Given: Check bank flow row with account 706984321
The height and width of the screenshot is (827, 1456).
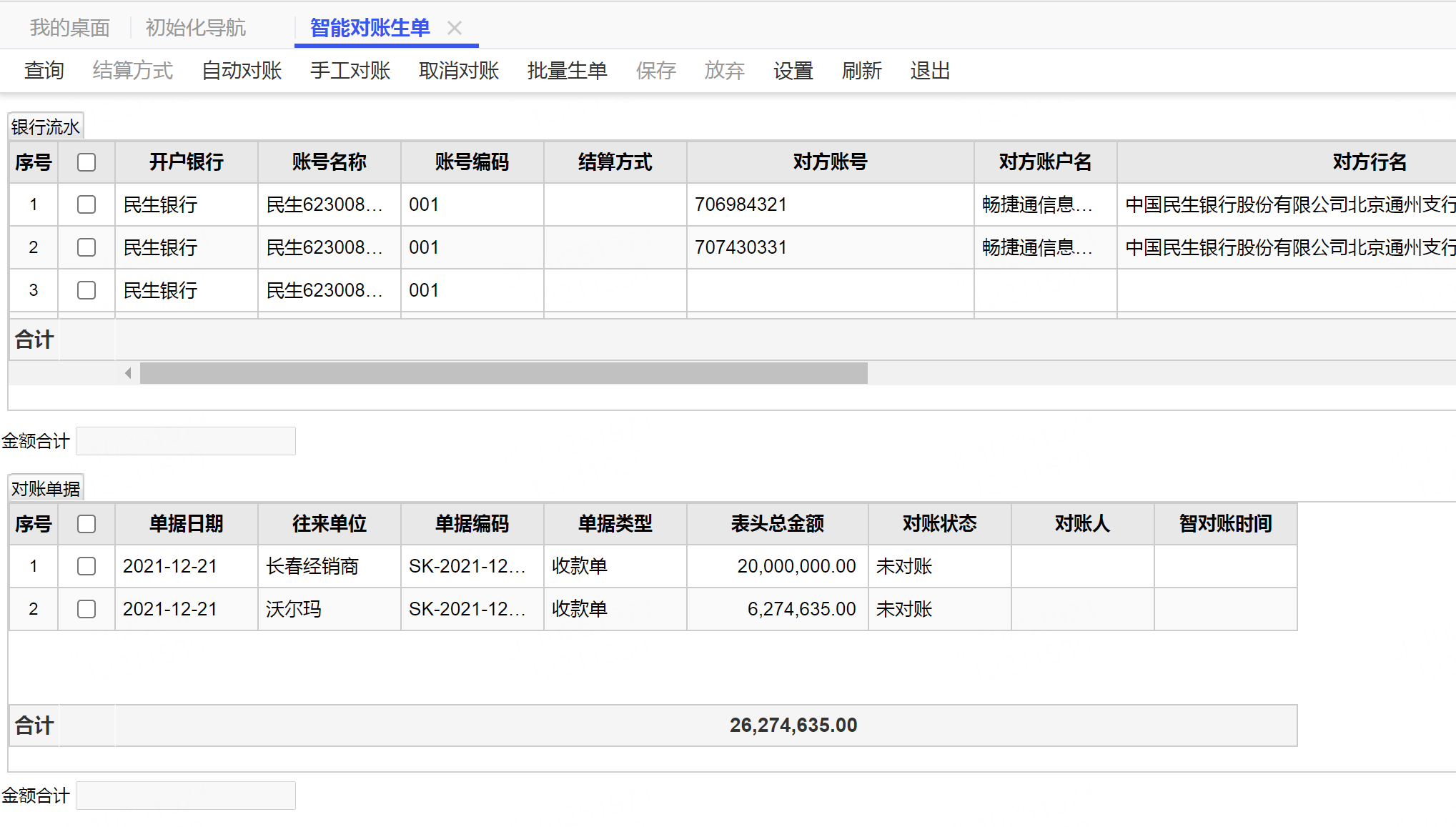Looking at the screenshot, I should 86,204.
